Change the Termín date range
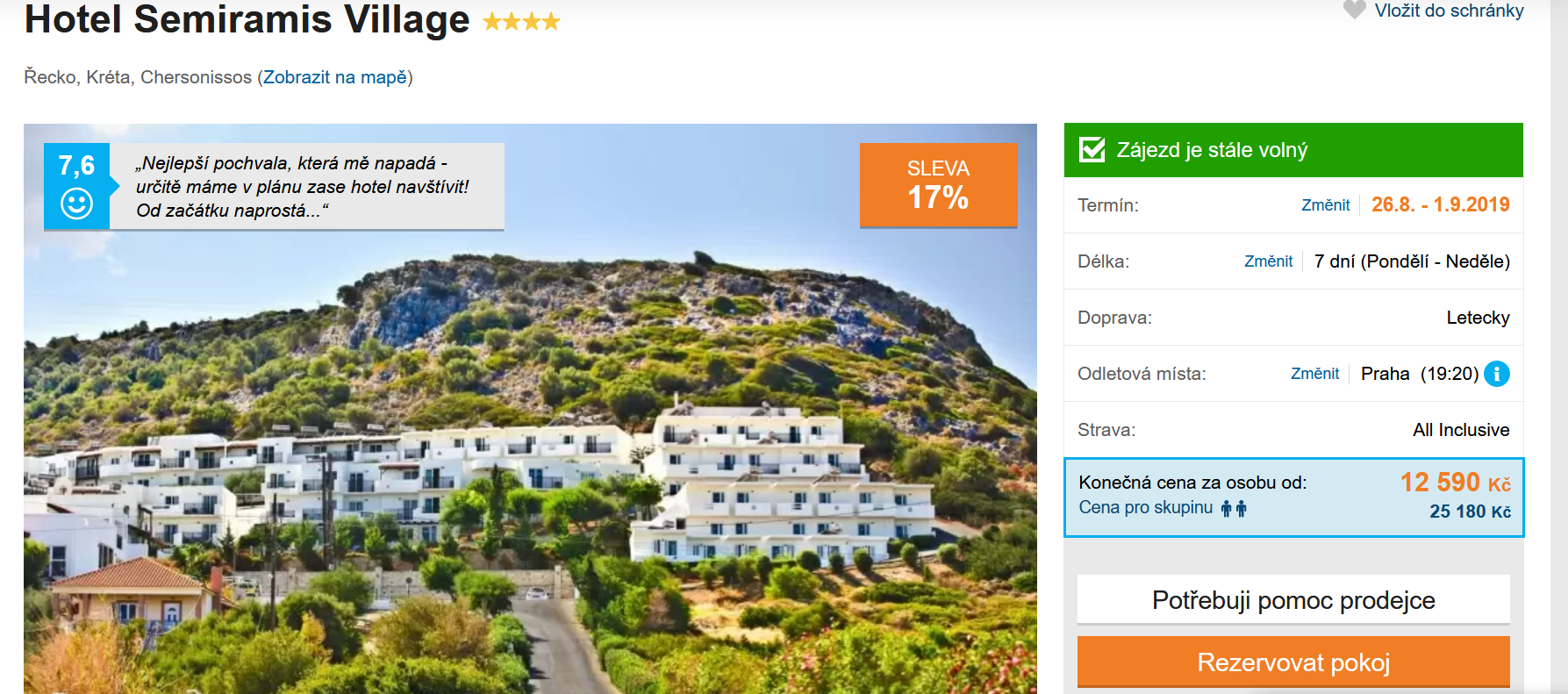 coord(1325,205)
